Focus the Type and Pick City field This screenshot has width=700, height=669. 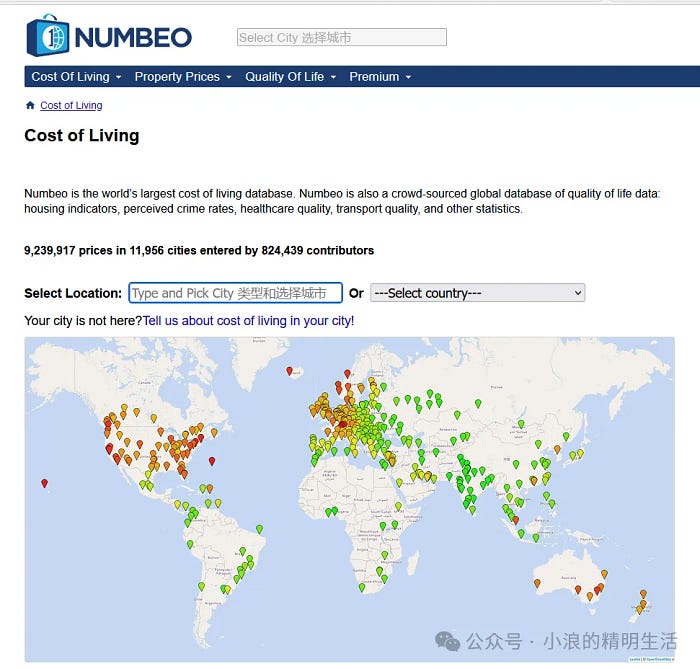pyautogui.click(x=236, y=293)
